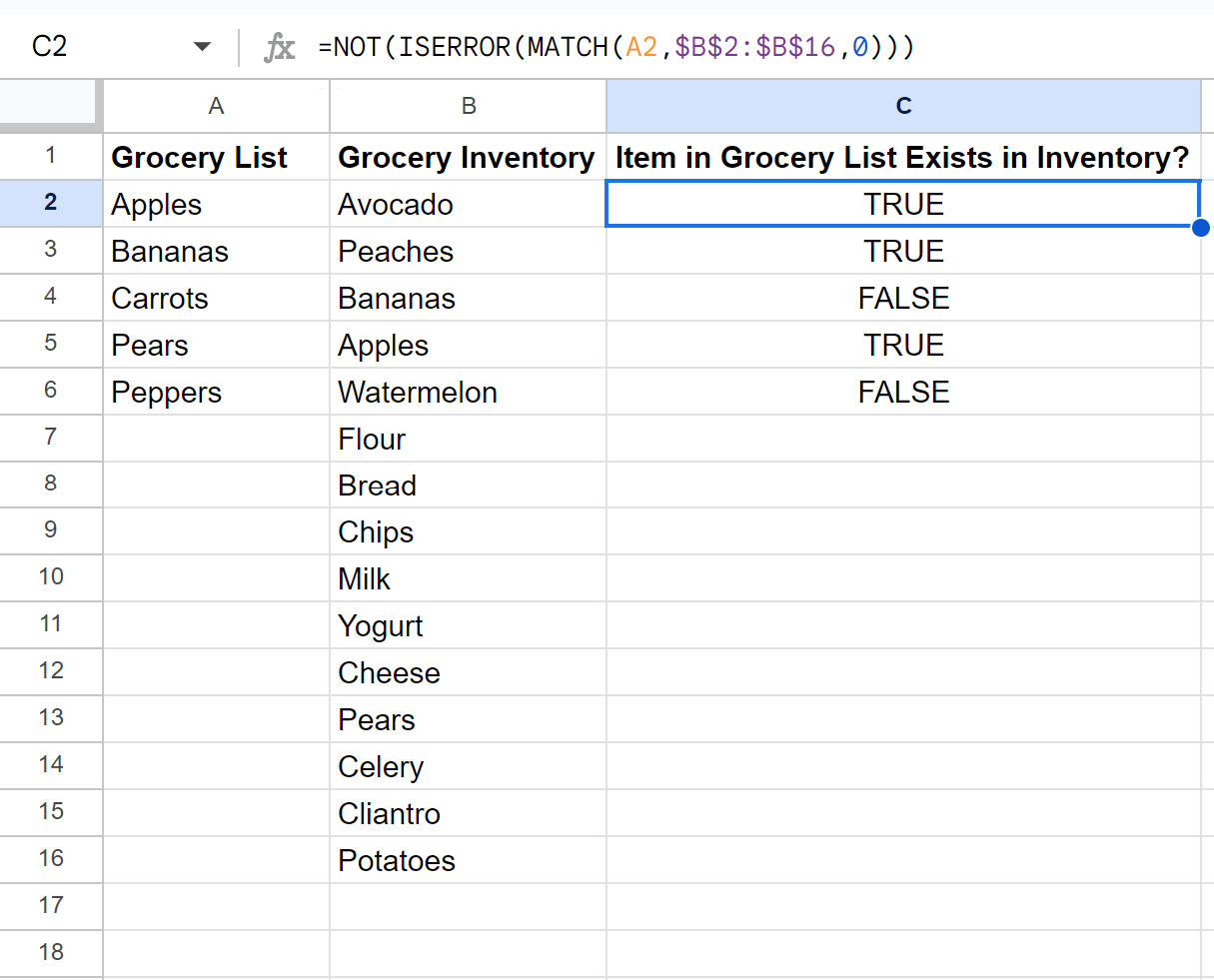Select column B header
Viewport: 1214px width, 980px height.
tap(469, 106)
